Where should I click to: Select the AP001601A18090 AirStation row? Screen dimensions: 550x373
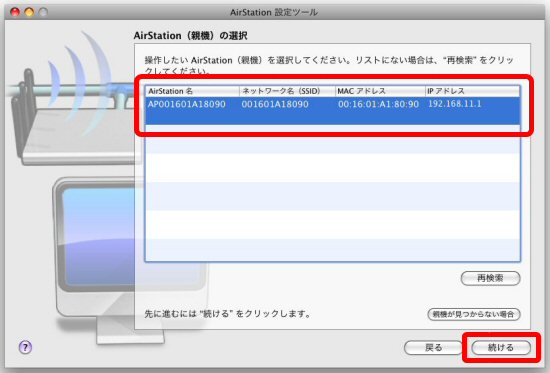tap(333, 111)
